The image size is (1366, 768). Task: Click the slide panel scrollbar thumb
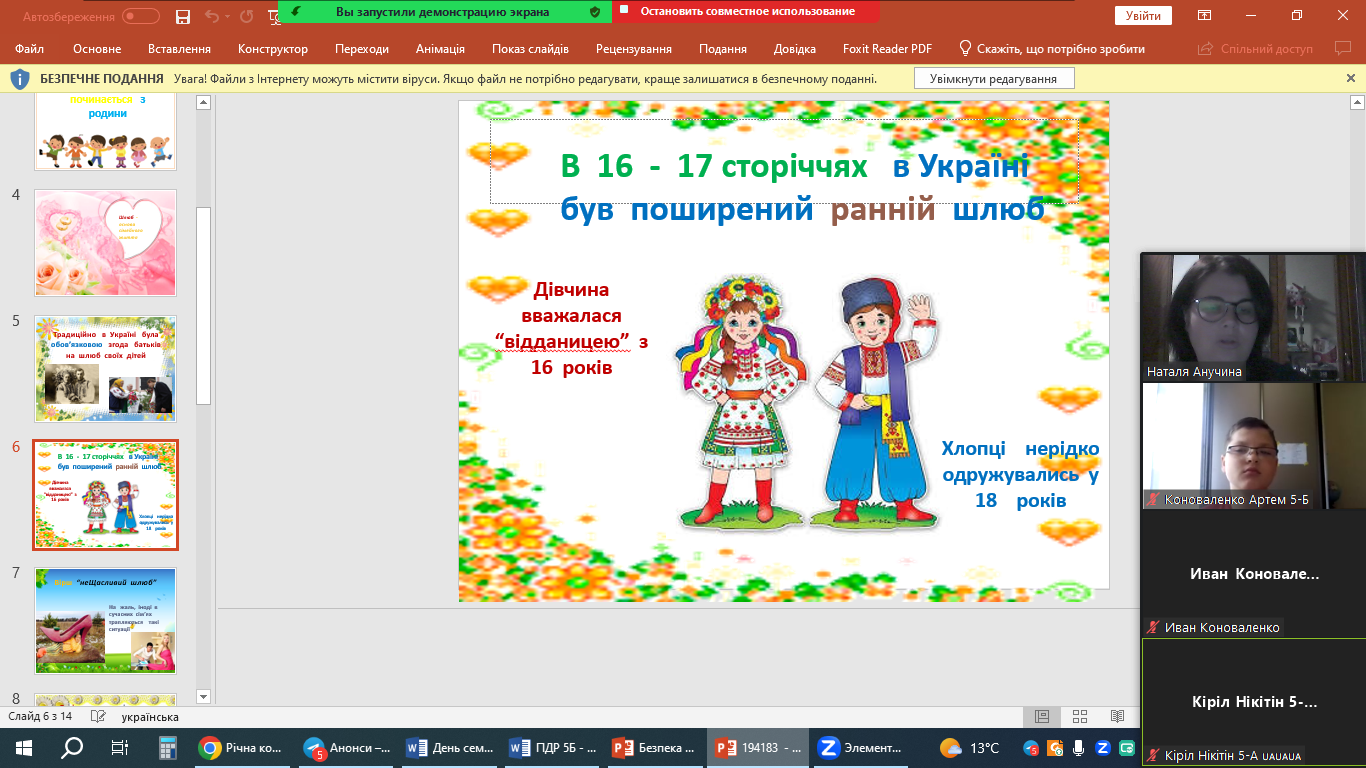tap(203, 305)
